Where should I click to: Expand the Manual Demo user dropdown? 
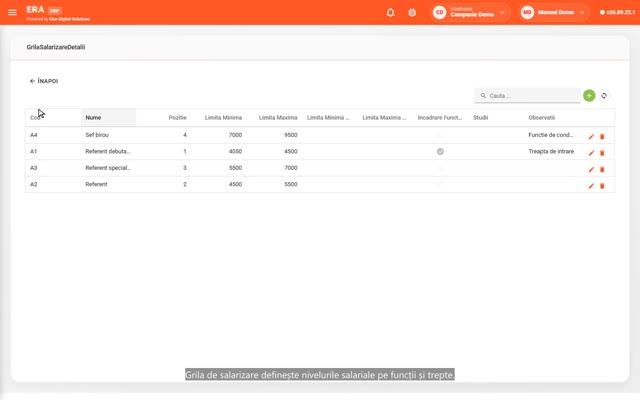(582, 13)
